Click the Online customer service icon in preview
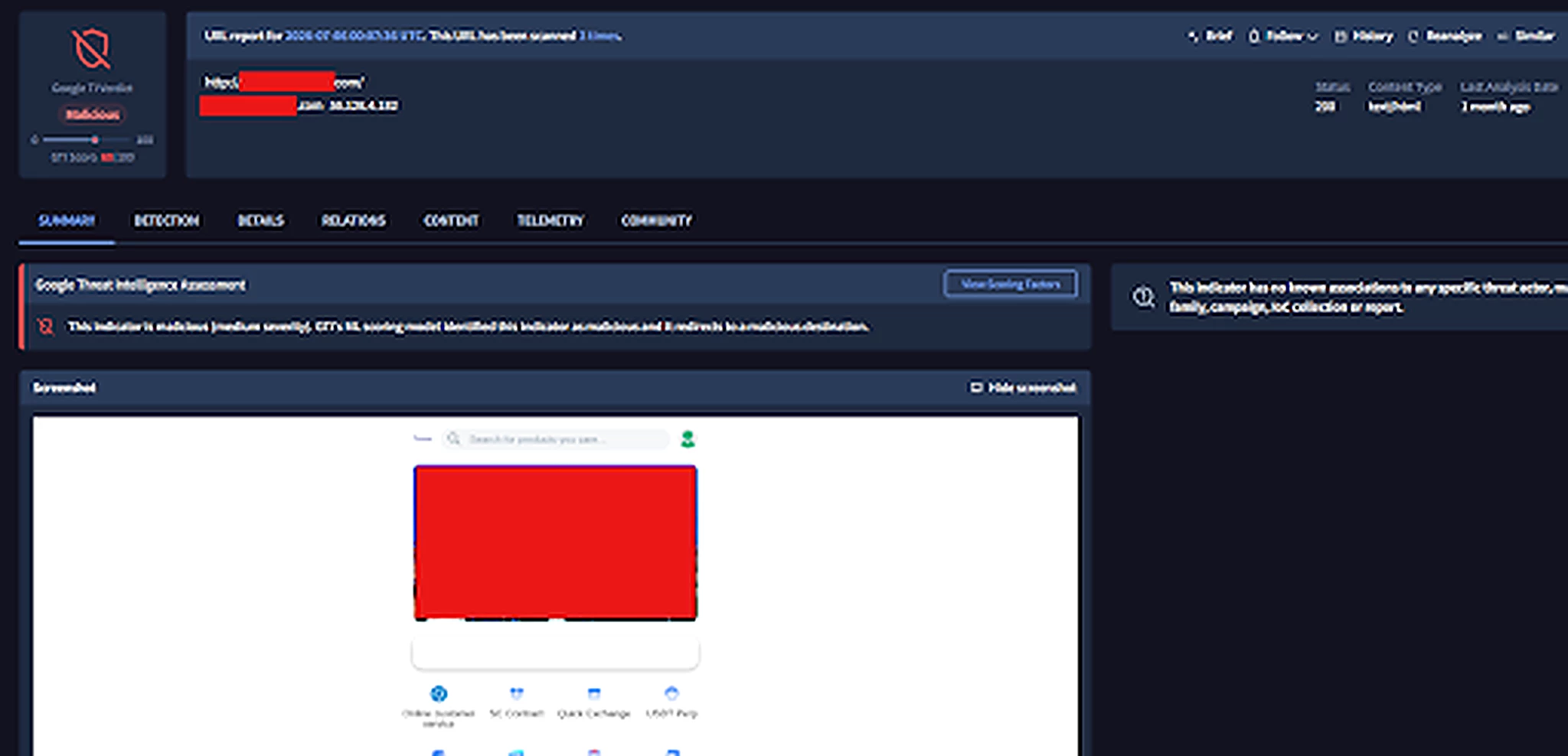This screenshot has width=1568, height=756. pyautogui.click(x=439, y=694)
